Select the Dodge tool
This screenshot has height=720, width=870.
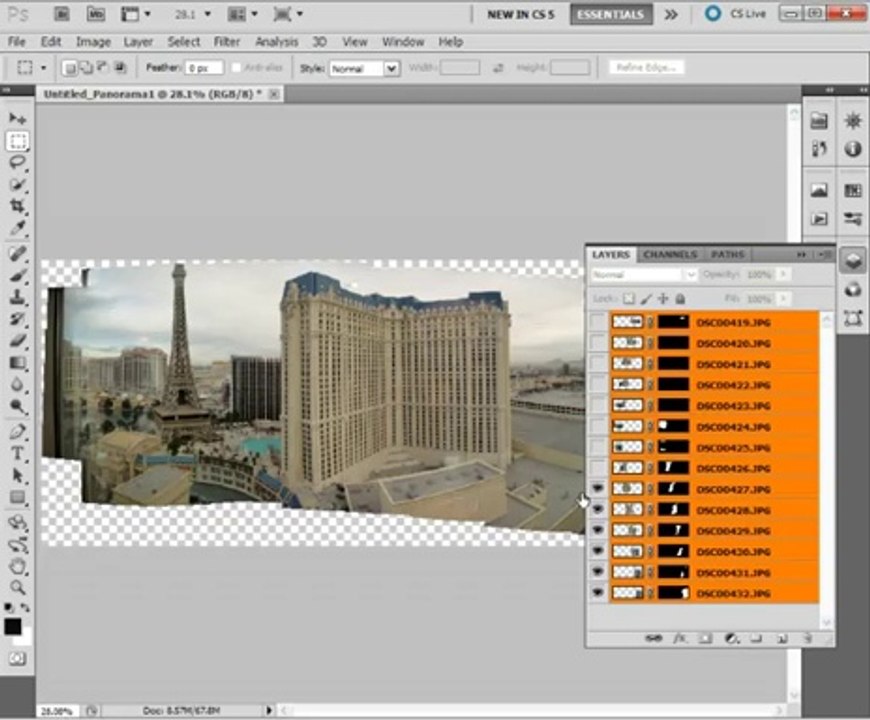pyautogui.click(x=17, y=406)
